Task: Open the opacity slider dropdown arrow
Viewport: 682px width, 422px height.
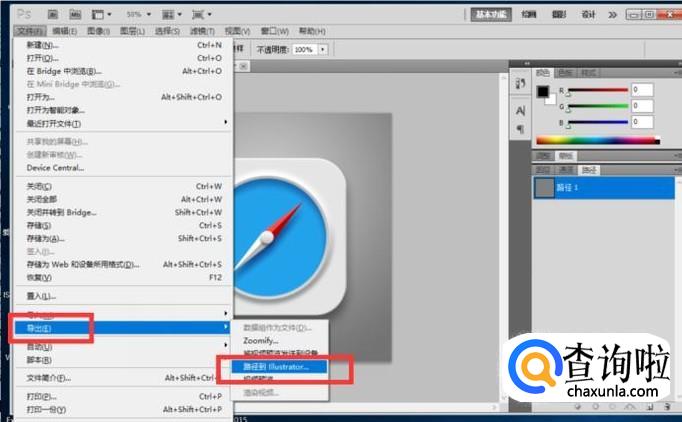Action: click(x=323, y=50)
